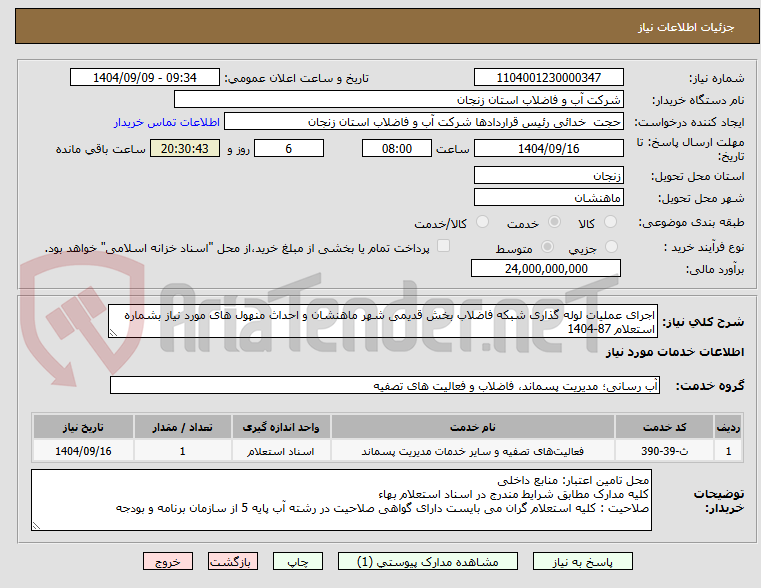The width and height of the screenshot is (761, 588).
Task: Click the remaining time countdown 20:30:43
Action: 185,148
